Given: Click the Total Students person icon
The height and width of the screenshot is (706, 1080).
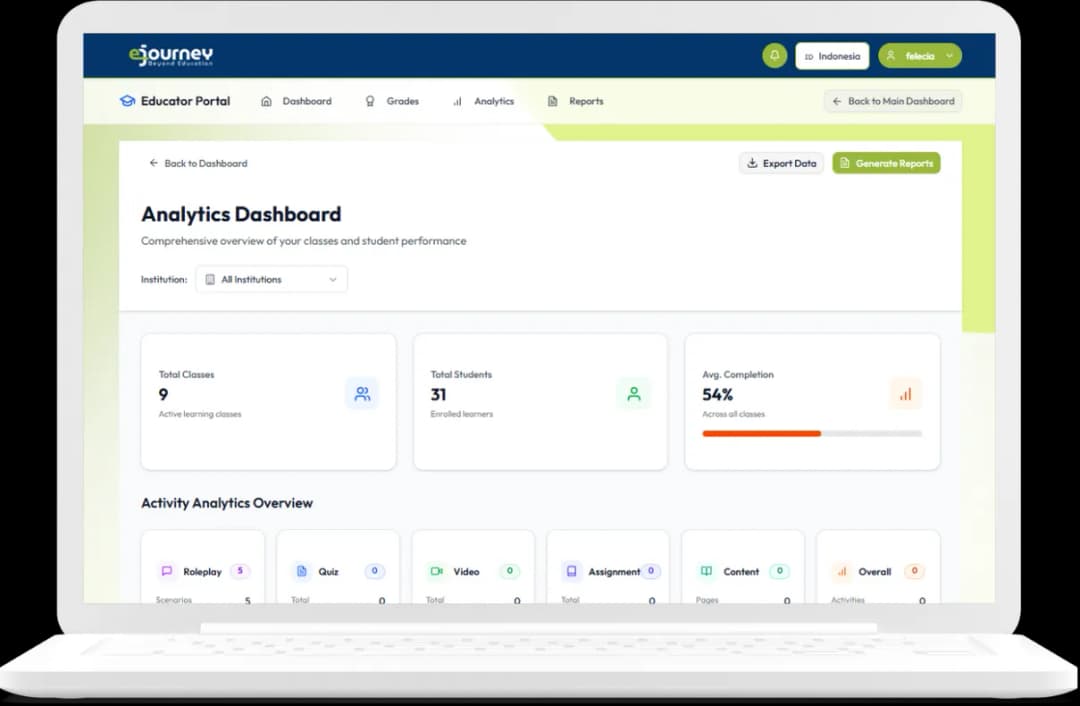Looking at the screenshot, I should [x=633, y=394].
